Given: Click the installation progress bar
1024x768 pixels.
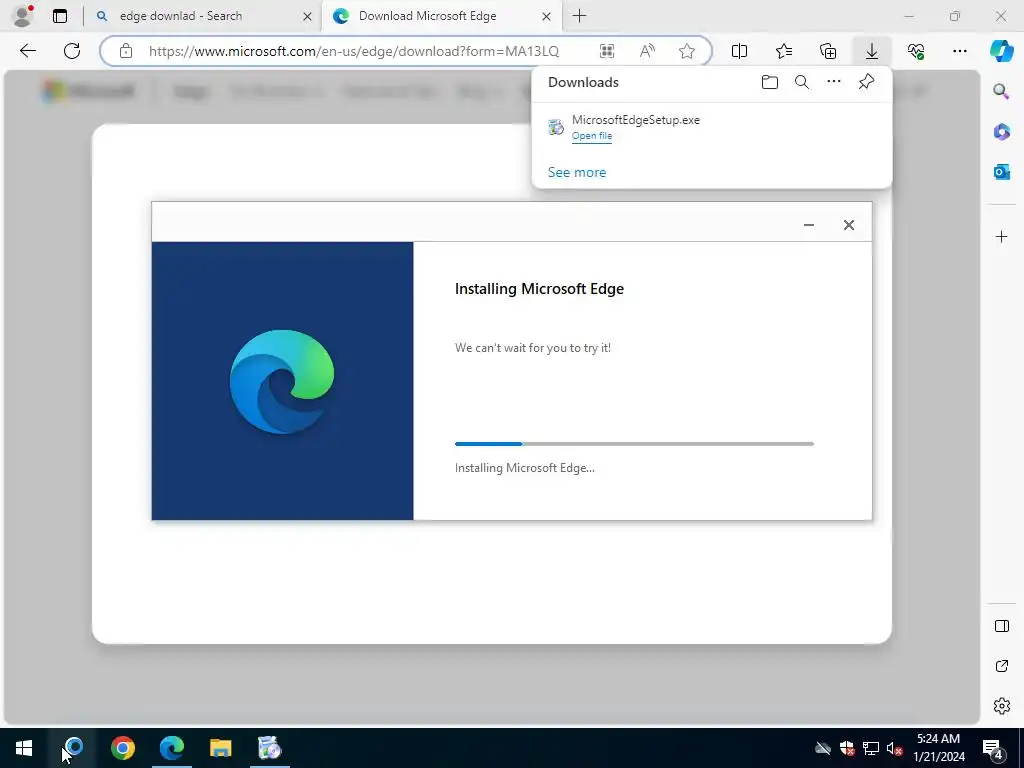Looking at the screenshot, I should [634, 444].
